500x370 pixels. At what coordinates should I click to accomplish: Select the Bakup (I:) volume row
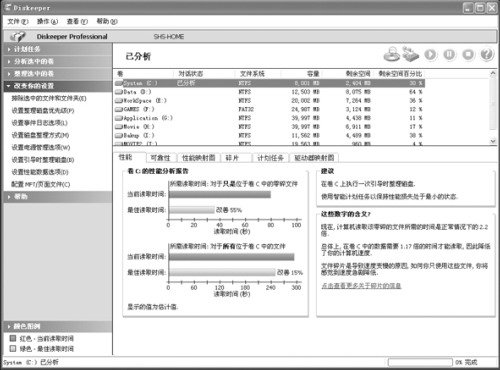269,135
